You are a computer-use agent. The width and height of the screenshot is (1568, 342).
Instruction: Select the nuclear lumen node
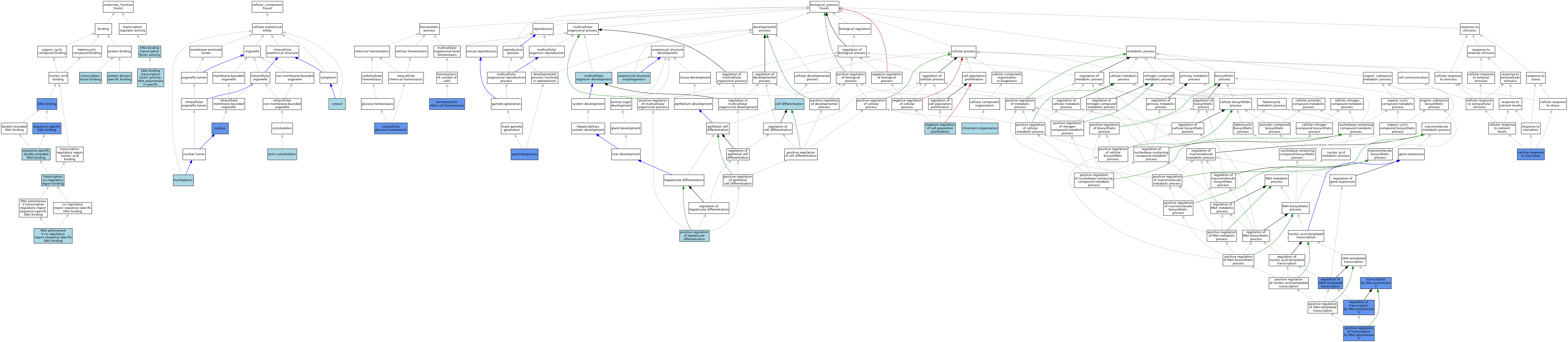[x=194, y=155]
